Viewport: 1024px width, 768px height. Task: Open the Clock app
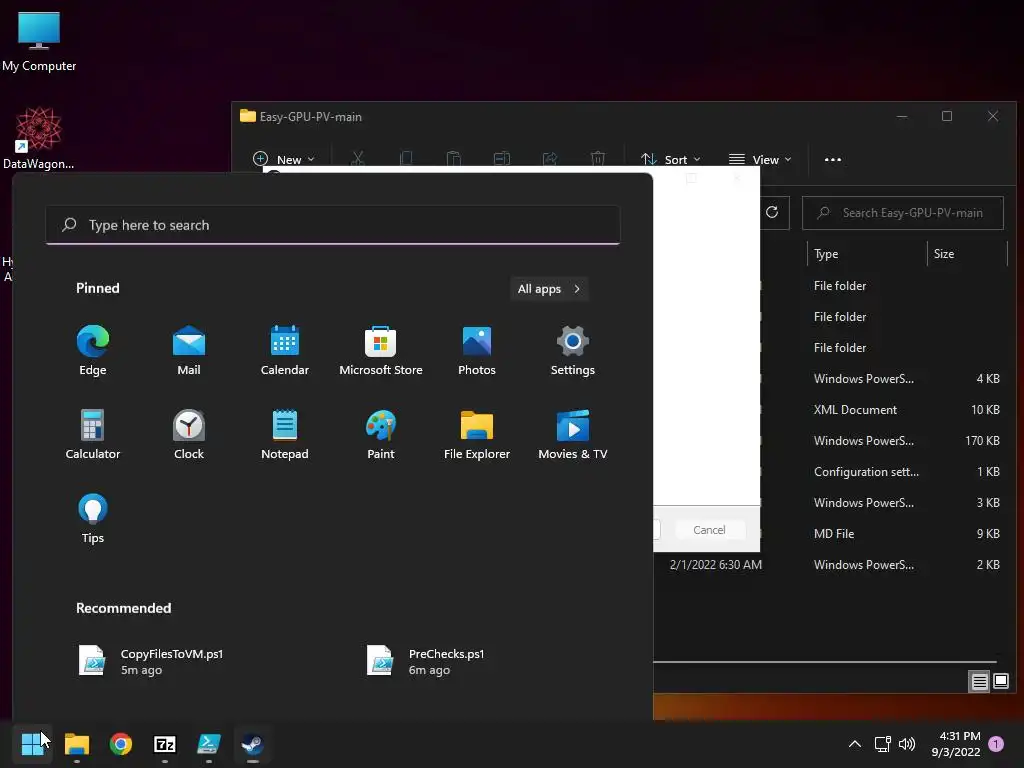click(189, 434)
